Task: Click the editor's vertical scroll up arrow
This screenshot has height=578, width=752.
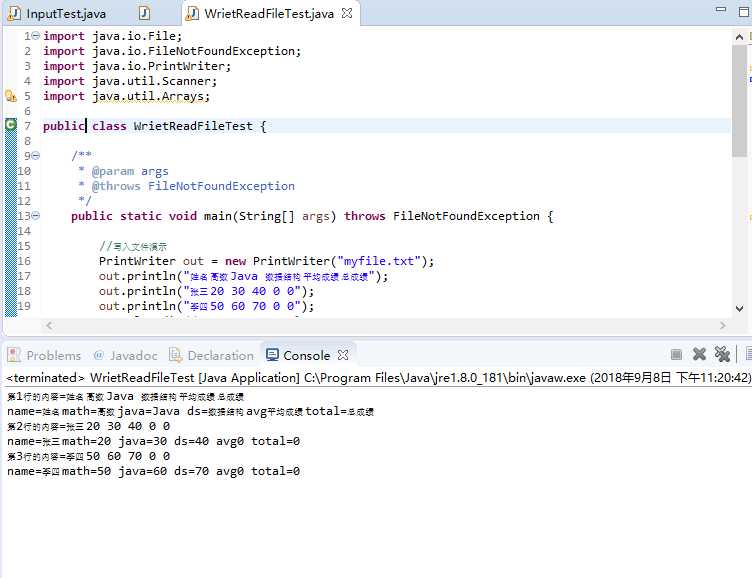Action: (740, 37)
